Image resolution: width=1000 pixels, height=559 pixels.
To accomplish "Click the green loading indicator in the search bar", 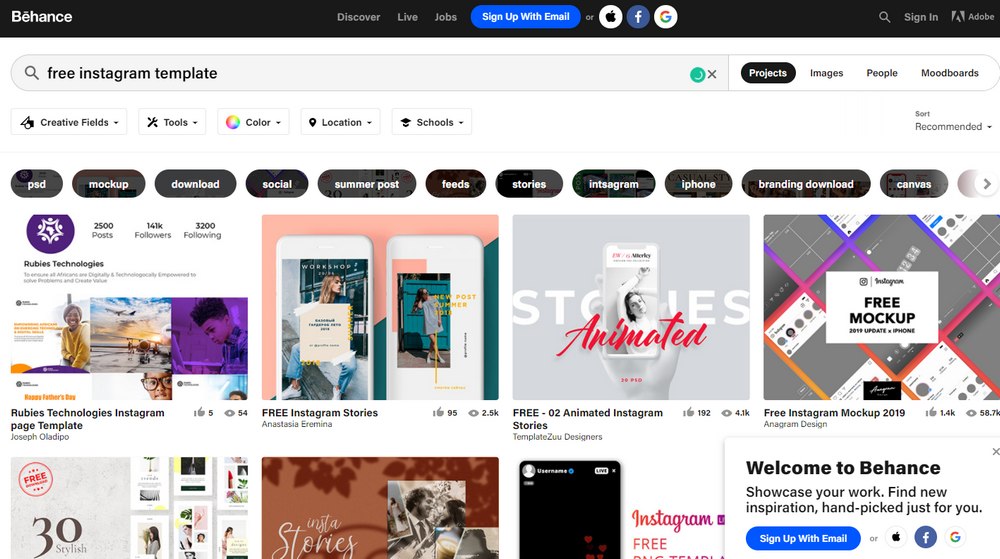I will (x=697, y=75).
